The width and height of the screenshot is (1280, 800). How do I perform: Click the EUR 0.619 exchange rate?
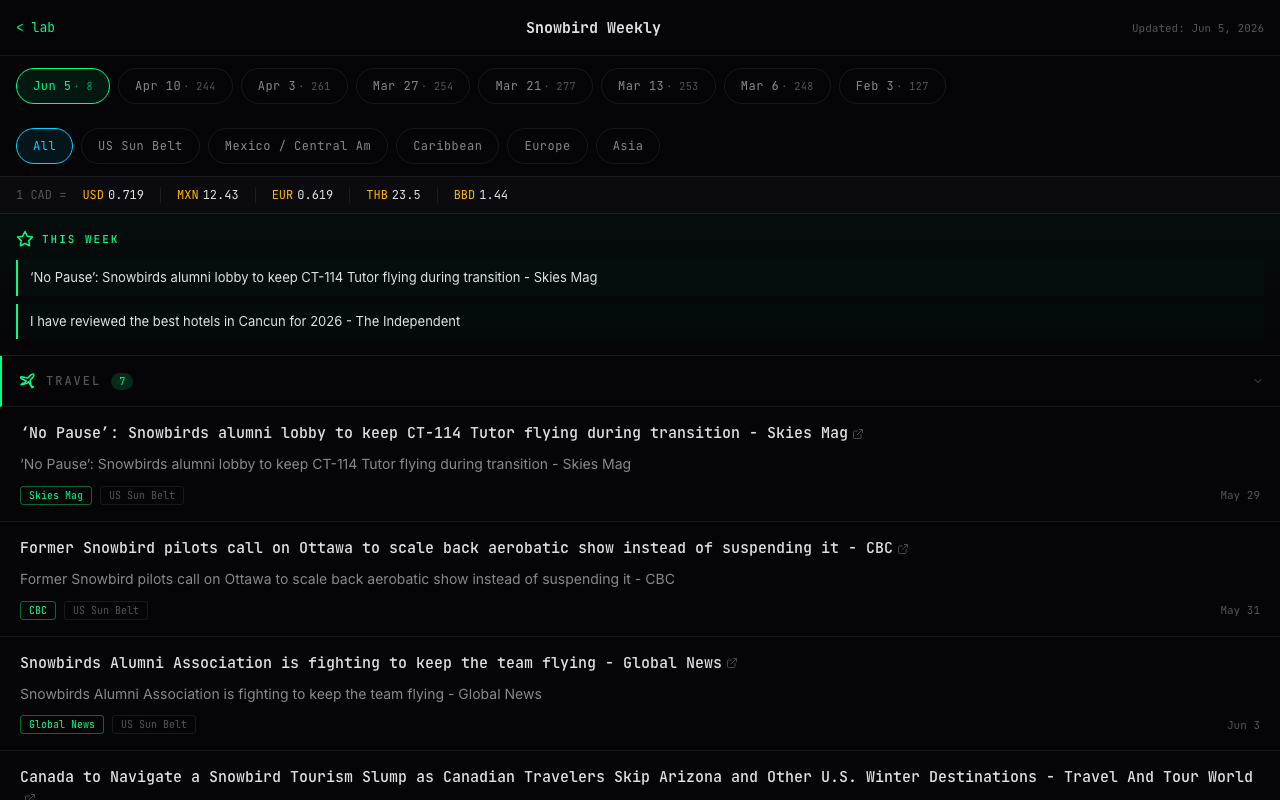click(x=302, y=195)
